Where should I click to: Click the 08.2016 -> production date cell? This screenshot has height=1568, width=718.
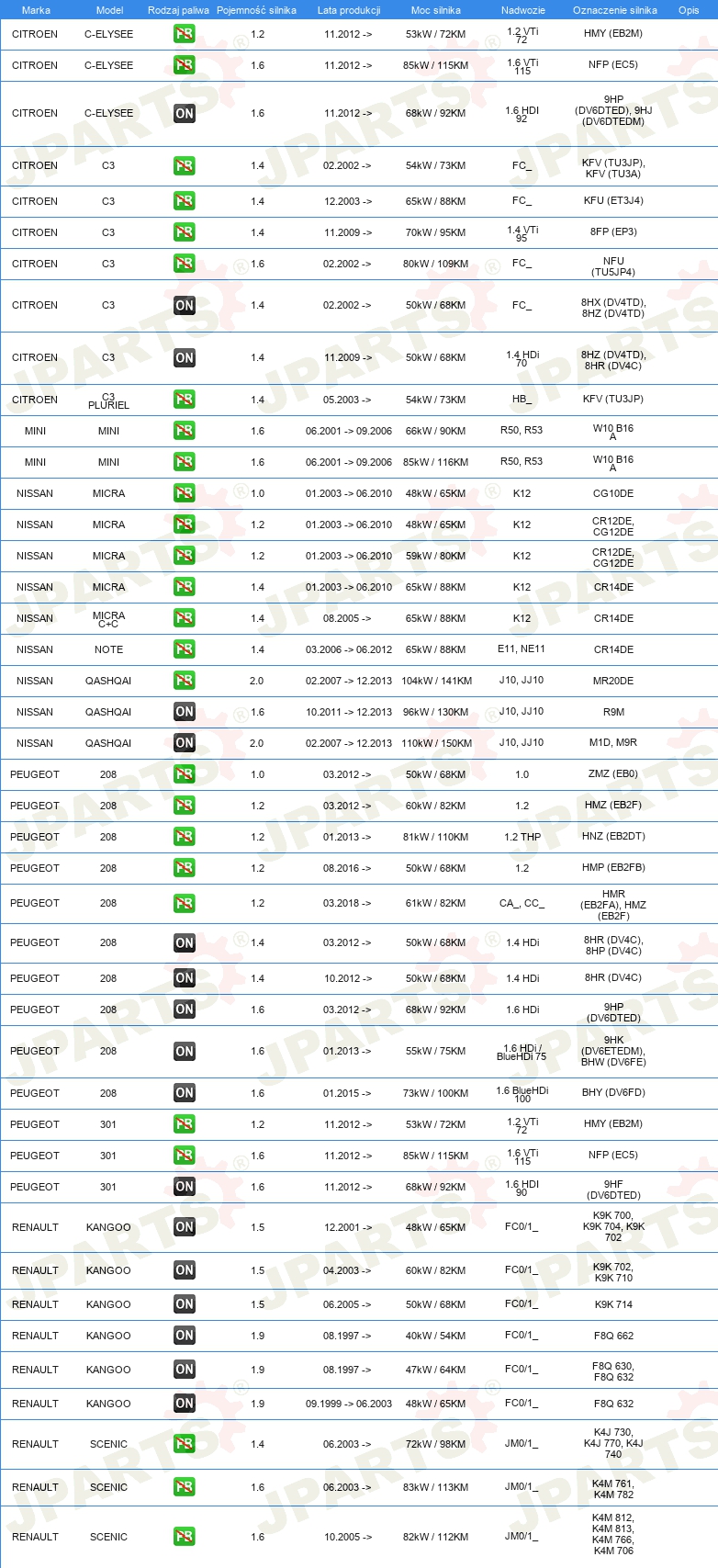tap(347, 868)
